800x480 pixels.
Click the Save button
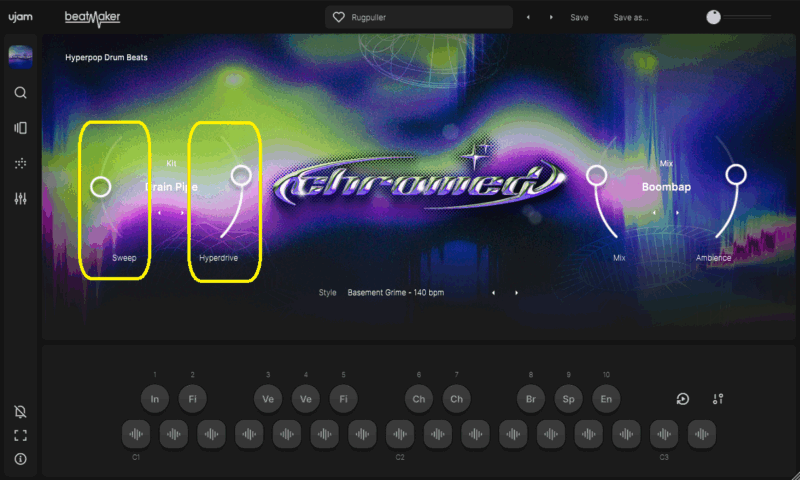(x=579, y=17)
